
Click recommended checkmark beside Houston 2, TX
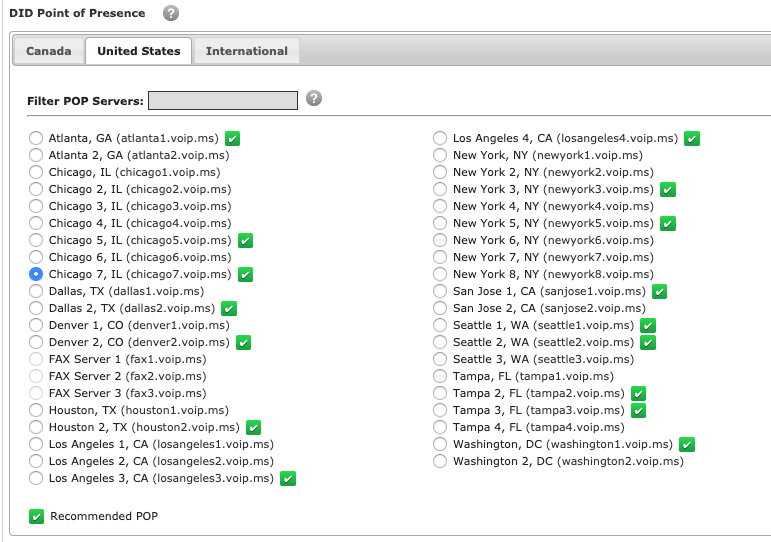tap(253, 427)
